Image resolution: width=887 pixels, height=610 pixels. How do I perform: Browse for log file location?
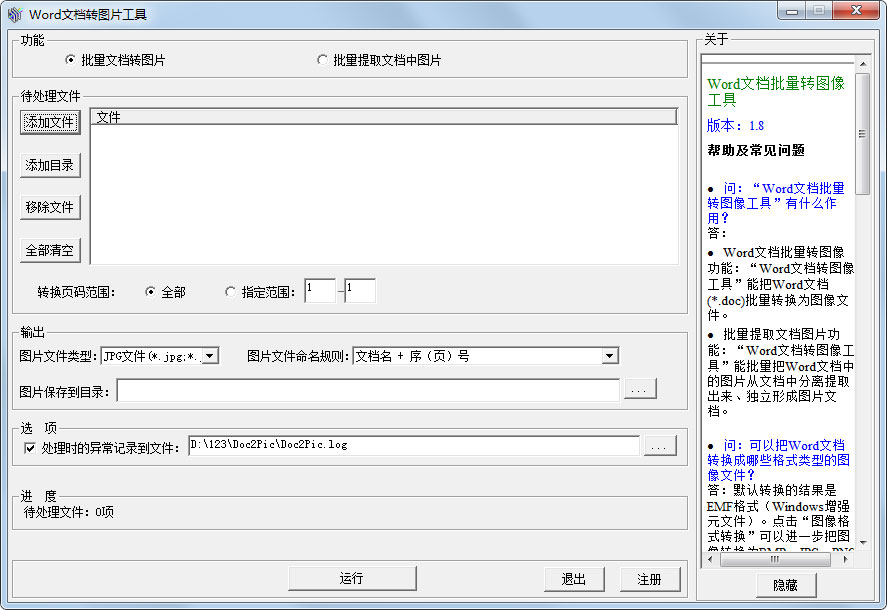pyautogui.click(x=660, y=445)
